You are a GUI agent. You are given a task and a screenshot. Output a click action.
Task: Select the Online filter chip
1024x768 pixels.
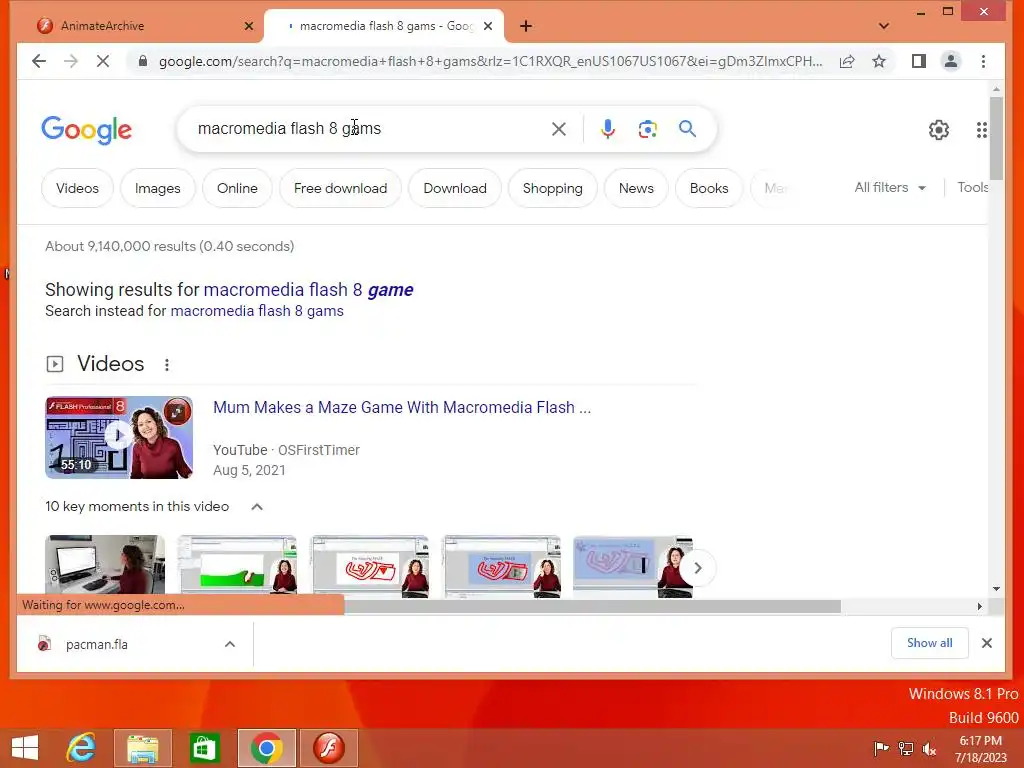pyautogui.click(x=237, y=188)
